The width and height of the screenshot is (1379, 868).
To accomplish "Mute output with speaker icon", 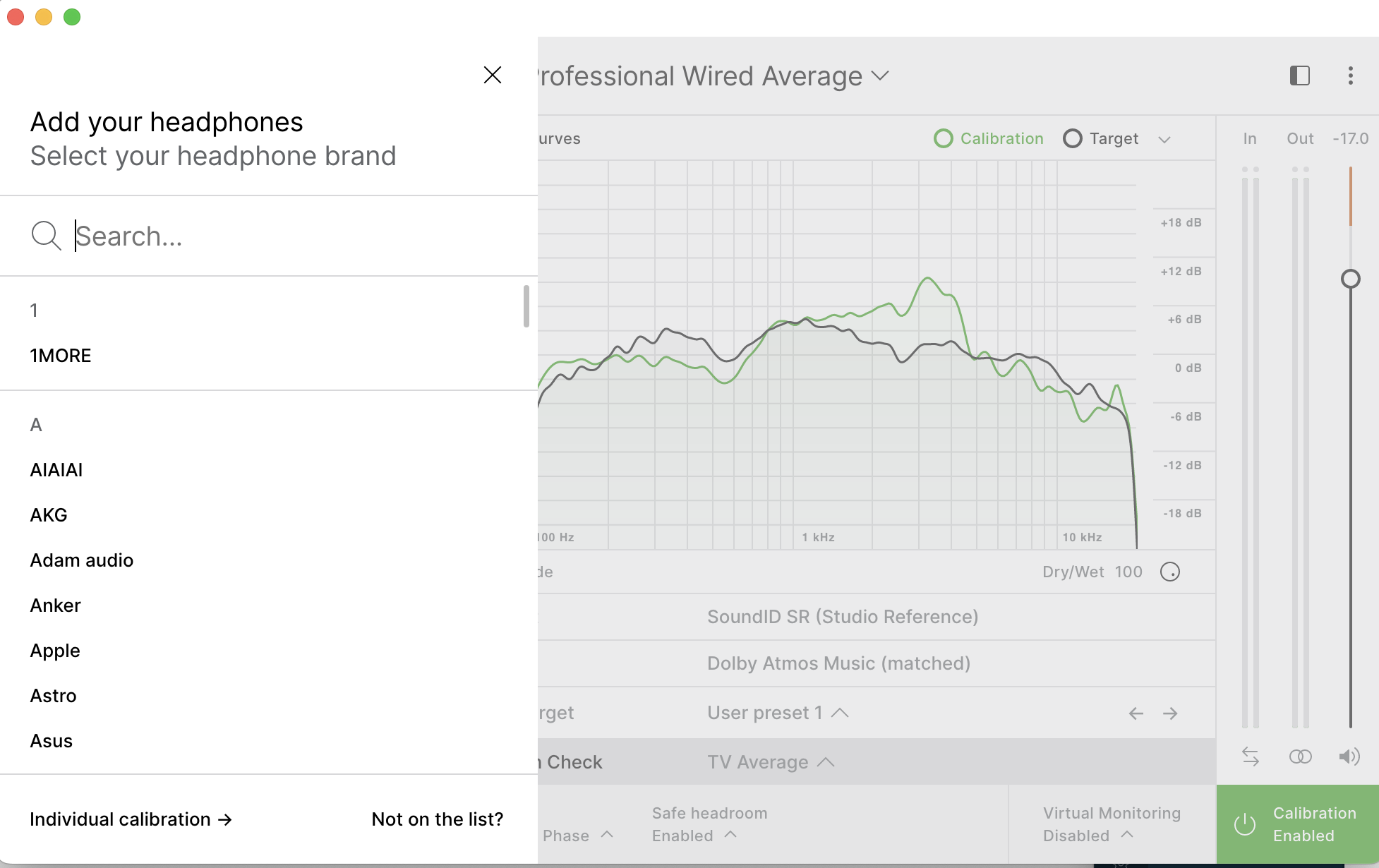I will click(x=1349, y=757).
